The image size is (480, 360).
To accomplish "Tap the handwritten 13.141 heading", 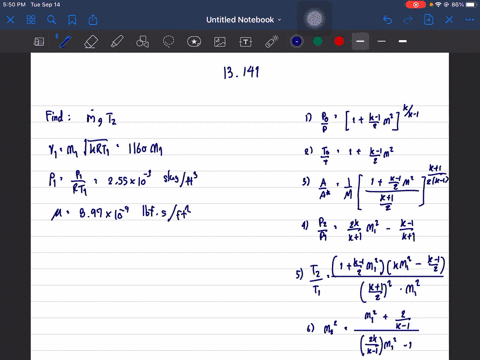I will click(x=241, y=72).
